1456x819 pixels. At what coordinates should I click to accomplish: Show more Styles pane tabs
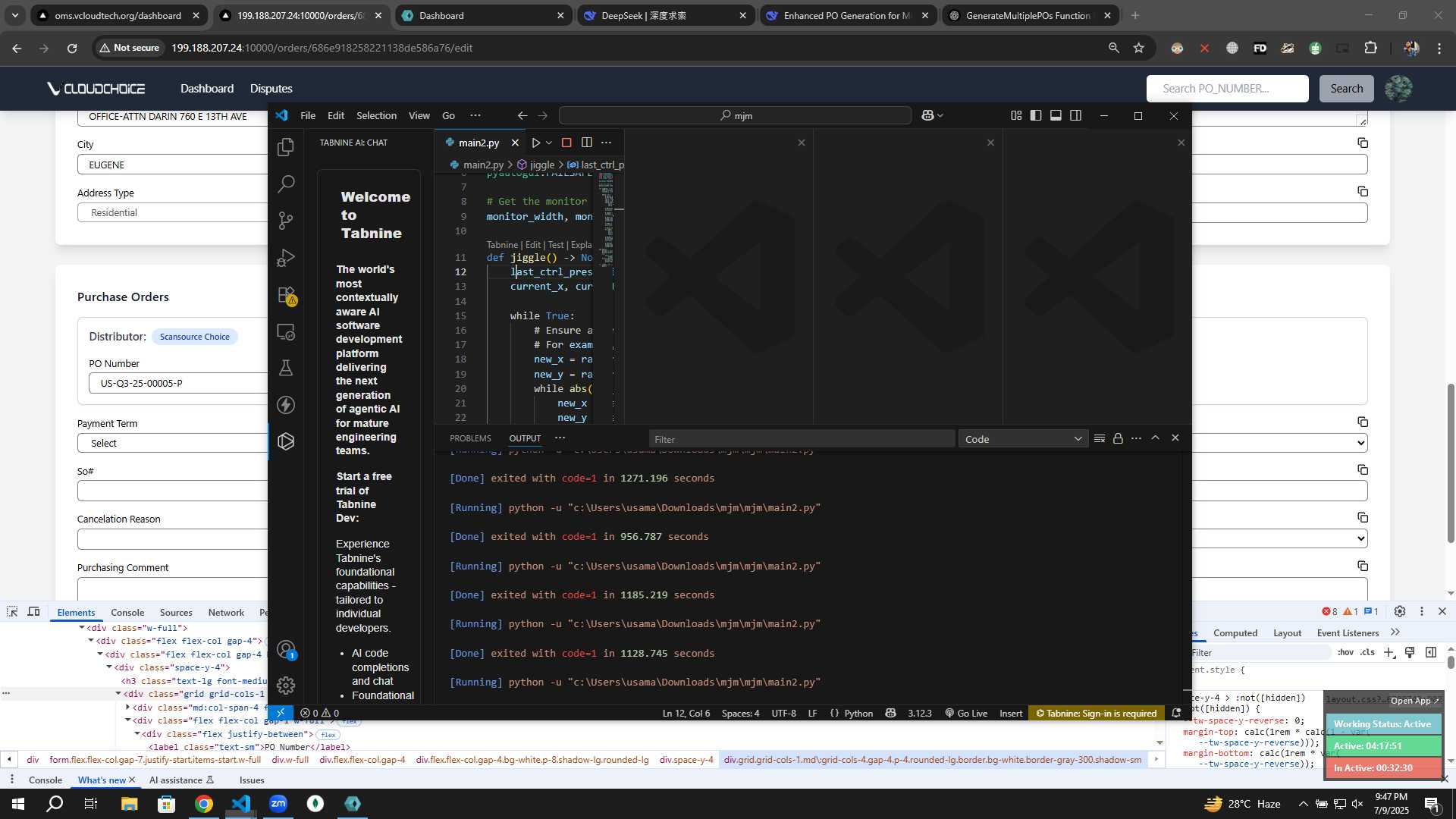point(1395,632)
